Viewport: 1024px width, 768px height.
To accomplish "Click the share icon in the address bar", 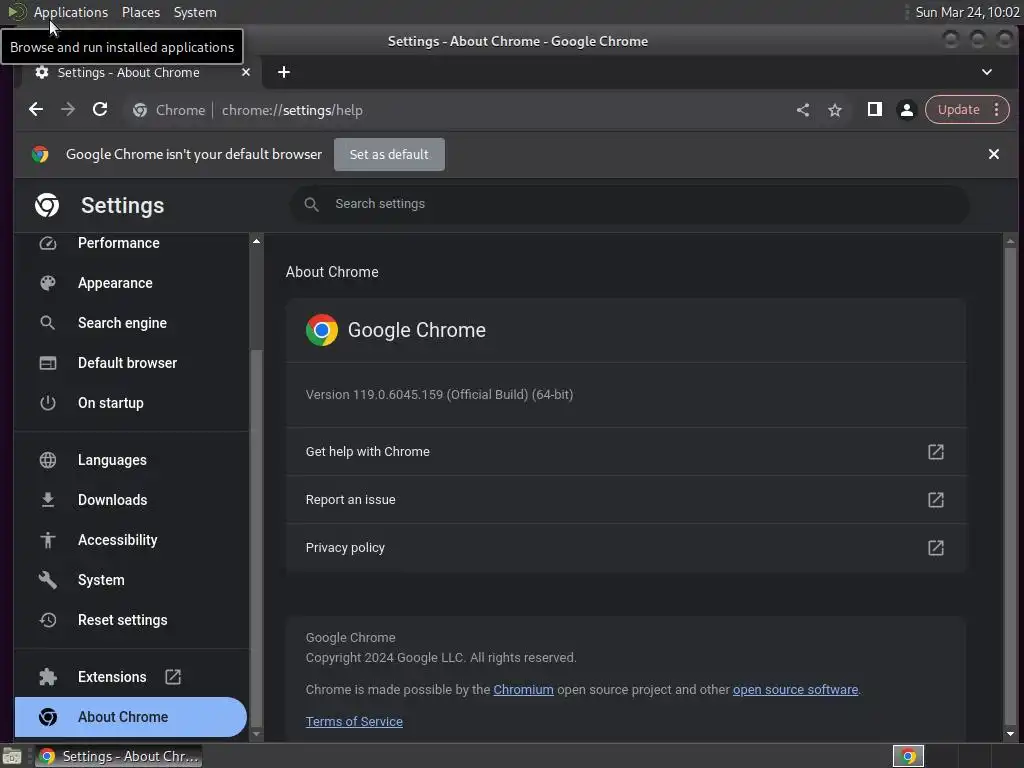I will coord(803,110).
